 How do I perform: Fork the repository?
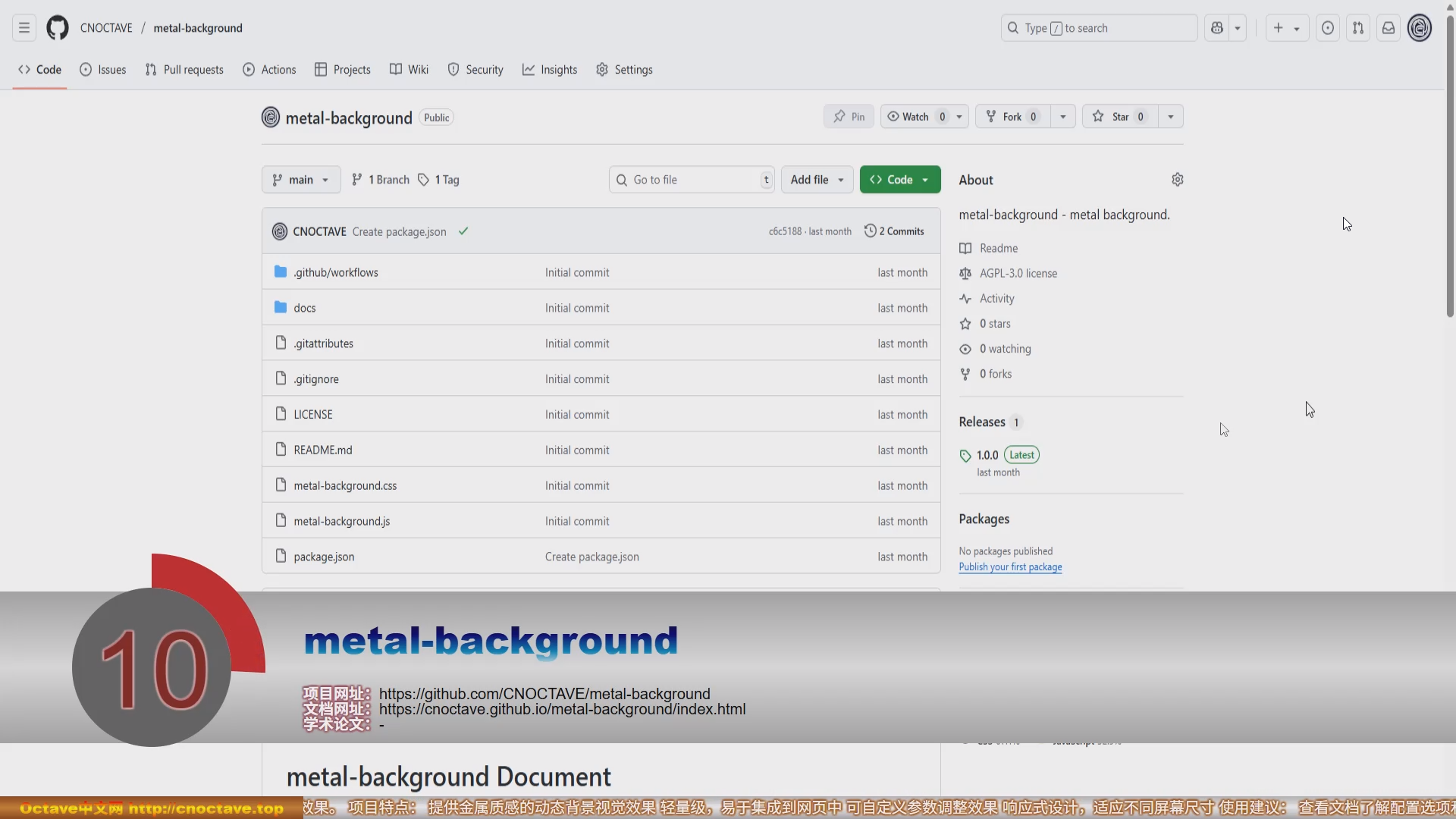(x=1012, y=117)
